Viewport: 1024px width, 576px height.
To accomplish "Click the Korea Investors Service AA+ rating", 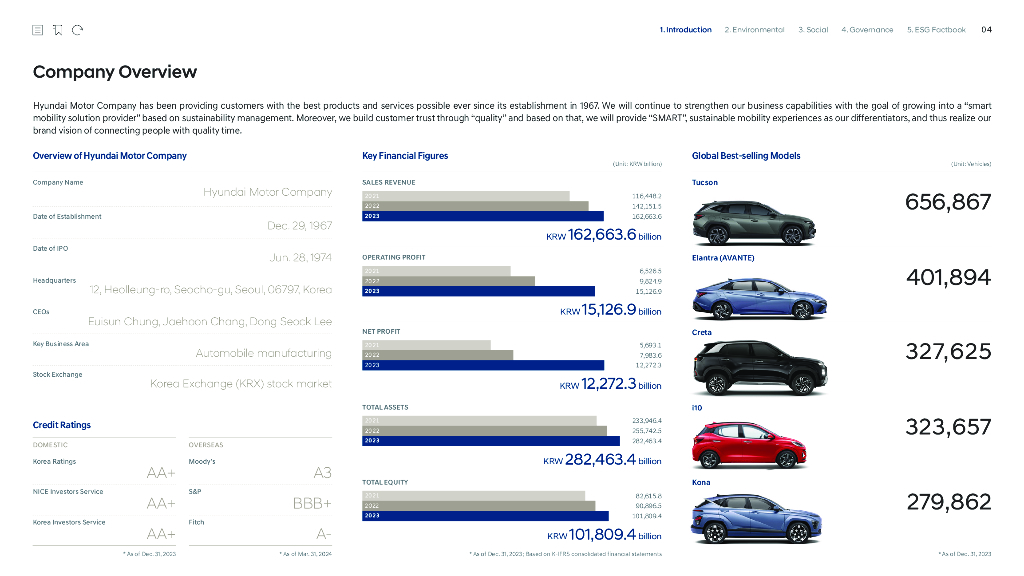I will (161, 534).
